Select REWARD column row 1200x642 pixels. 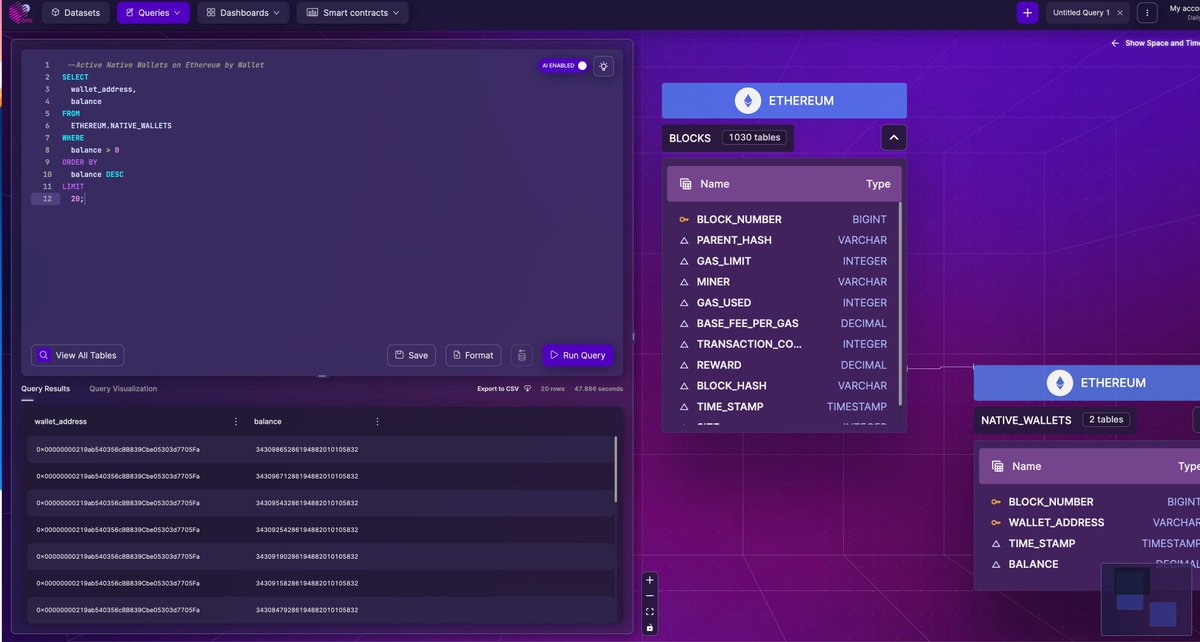[x=784, y=365]
